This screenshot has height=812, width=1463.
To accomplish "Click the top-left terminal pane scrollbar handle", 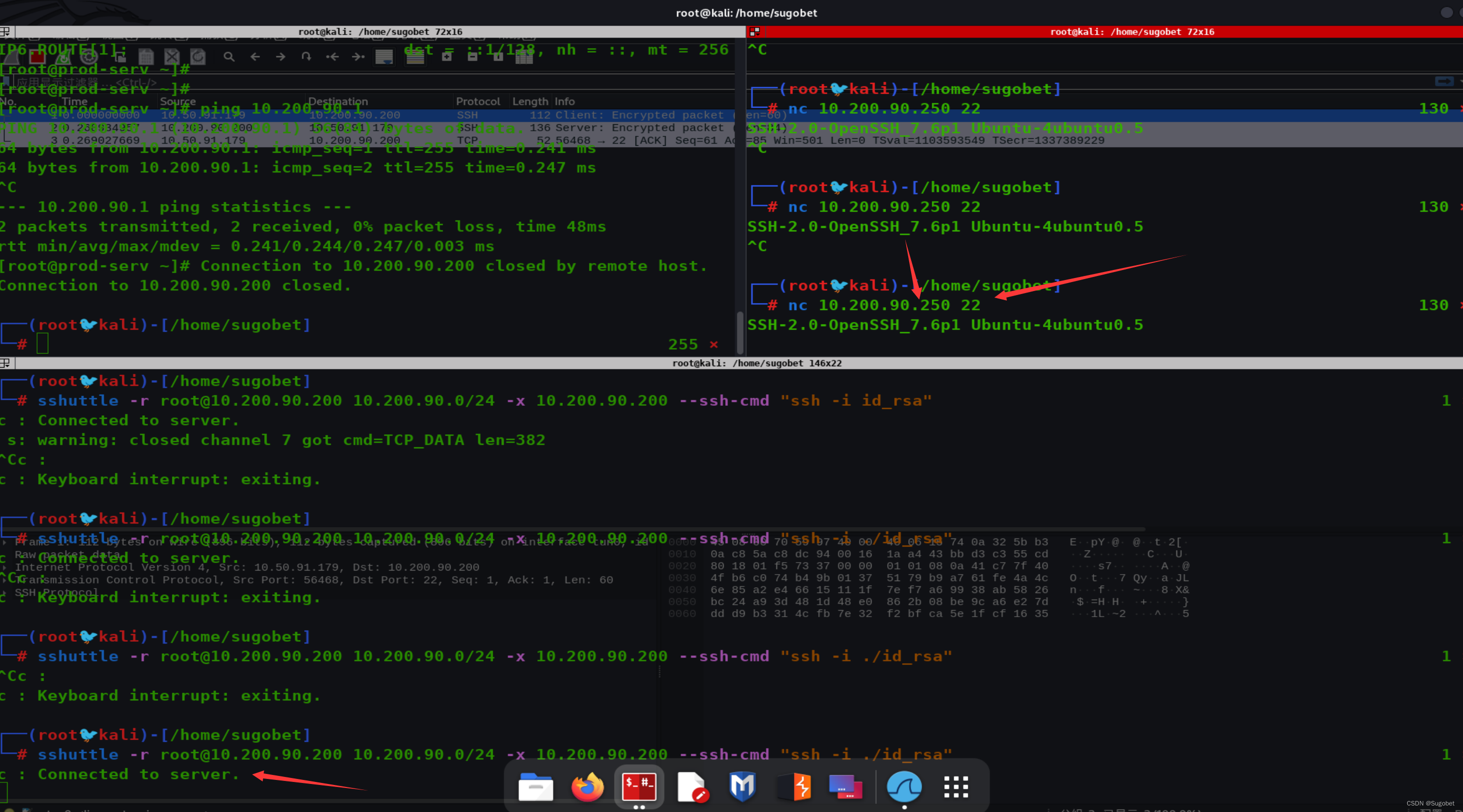I will click(739, 333).
